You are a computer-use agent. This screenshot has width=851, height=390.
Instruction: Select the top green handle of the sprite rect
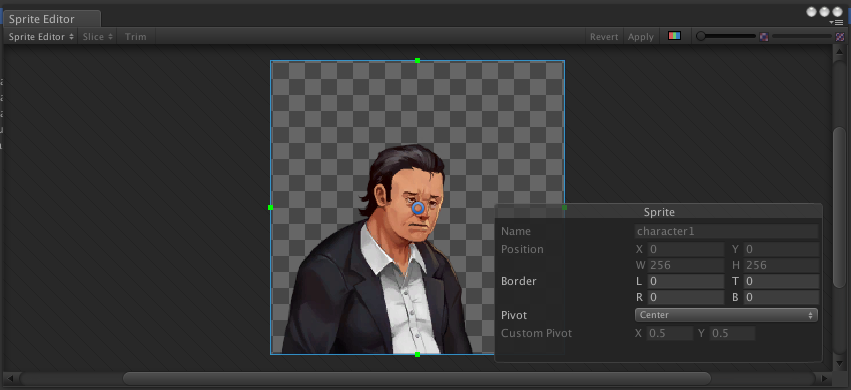point(417,61)
